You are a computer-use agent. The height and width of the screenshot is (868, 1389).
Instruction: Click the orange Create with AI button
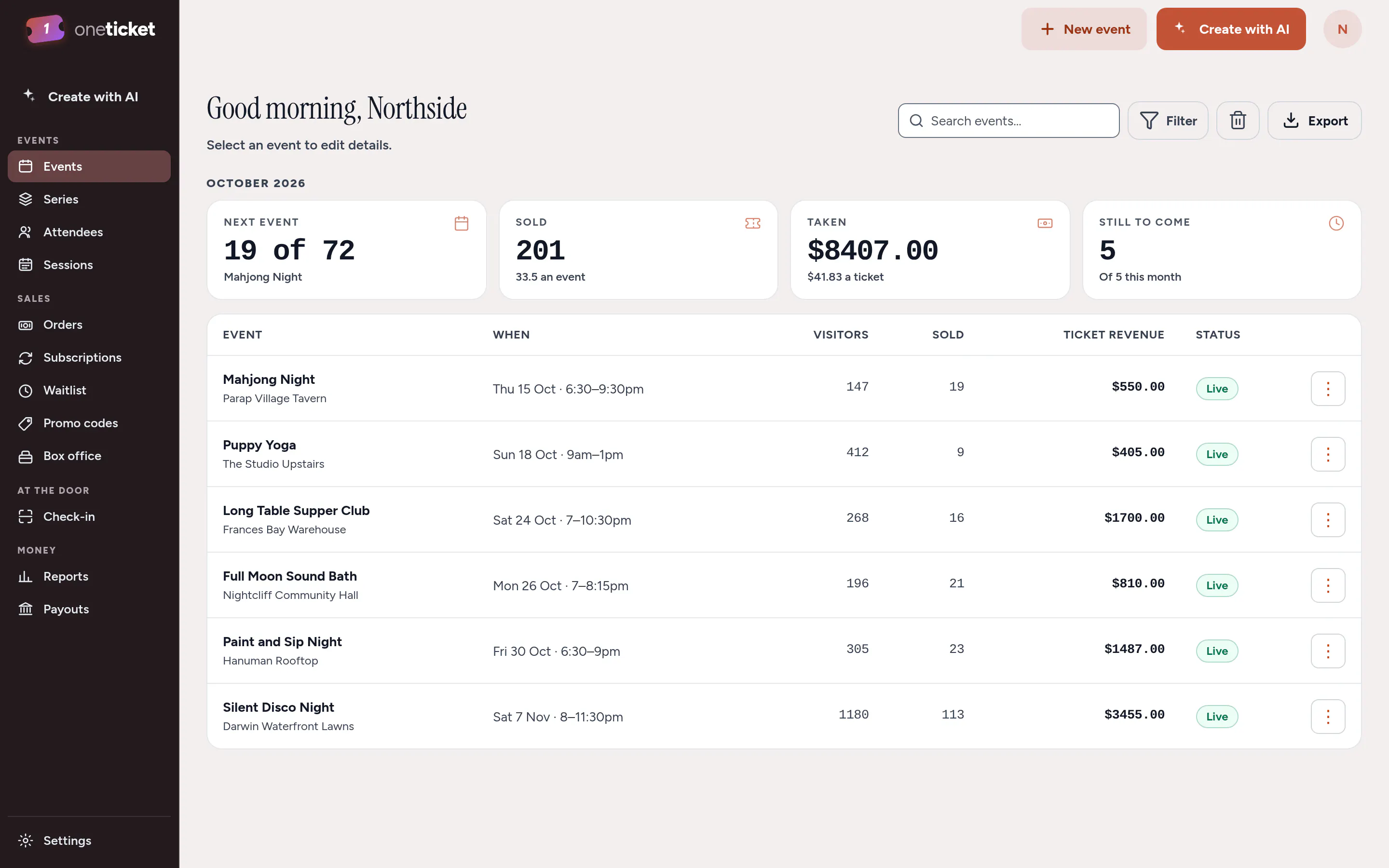(x=1231, y=29)
